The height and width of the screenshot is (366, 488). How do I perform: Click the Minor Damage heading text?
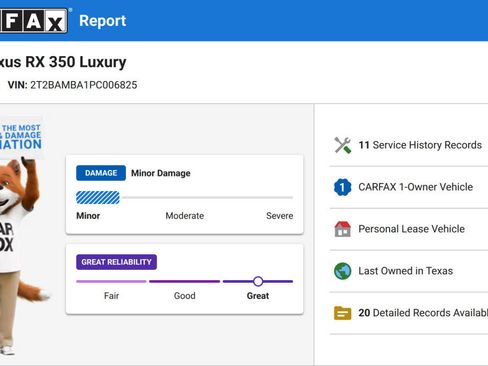coord(161,173)
